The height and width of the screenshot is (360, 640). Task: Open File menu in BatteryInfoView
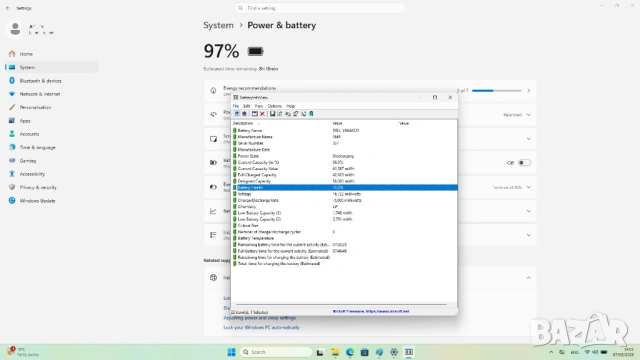tap(236, 106)
